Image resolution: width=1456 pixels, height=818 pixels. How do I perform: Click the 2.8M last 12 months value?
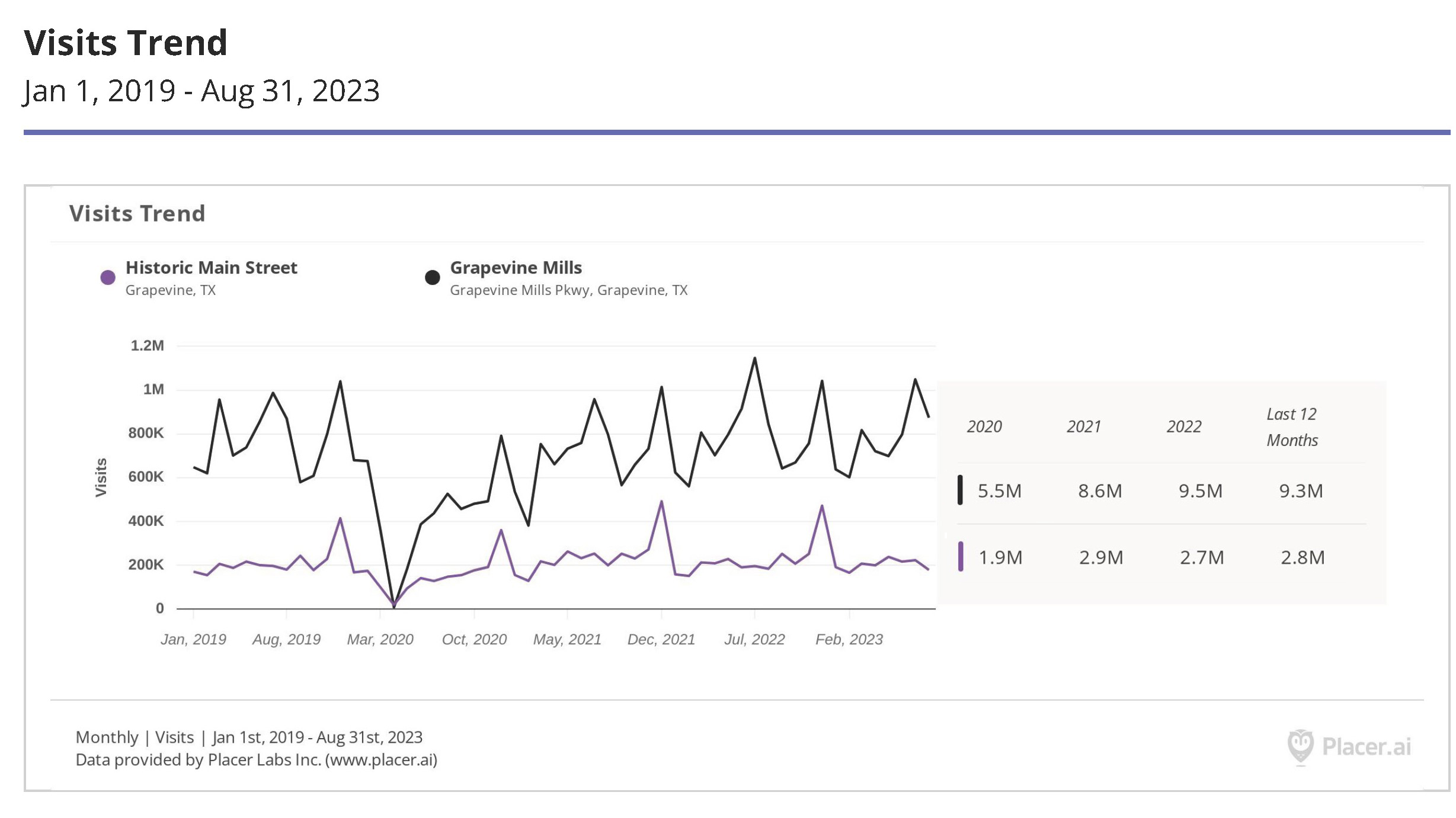tap(1303, 558)
